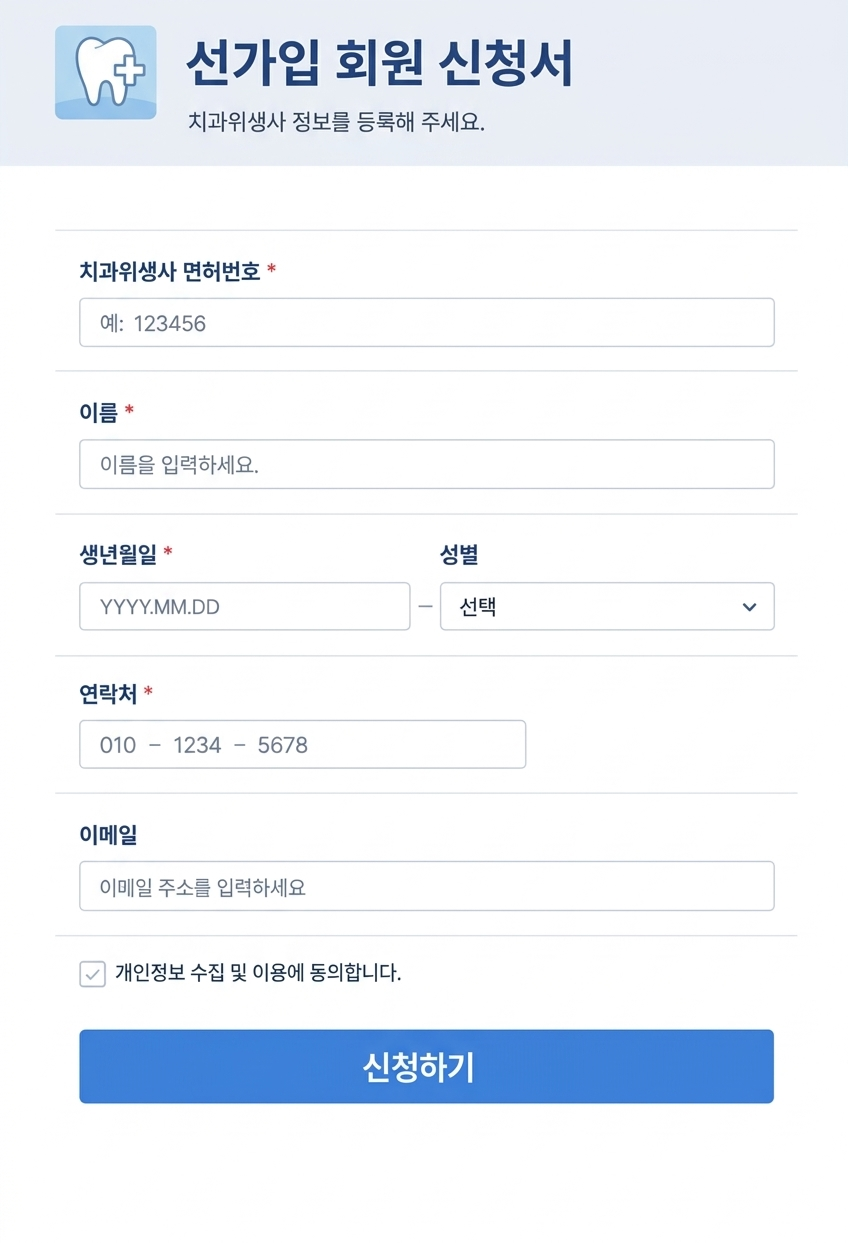Click the consent agreement text 개인정보 수집 및 이용에 동의합니다

click(257, 972)
